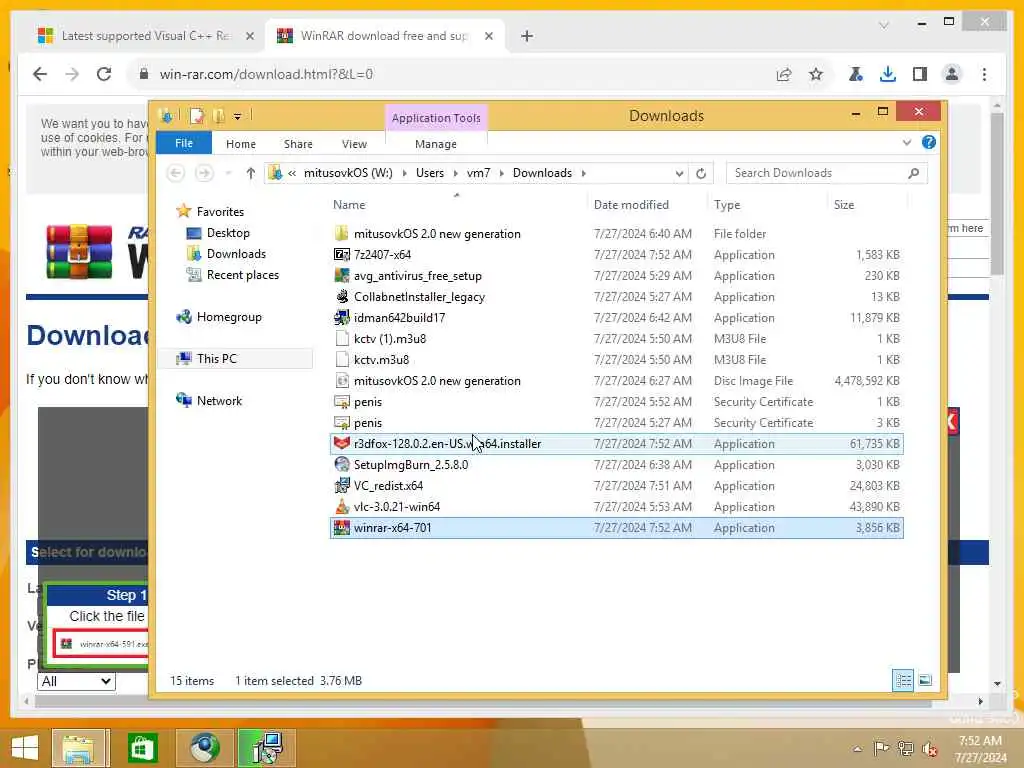This screenshot has width=1024, height=768.
Task: Click the Search Downloads field
Action: point(827,173)
